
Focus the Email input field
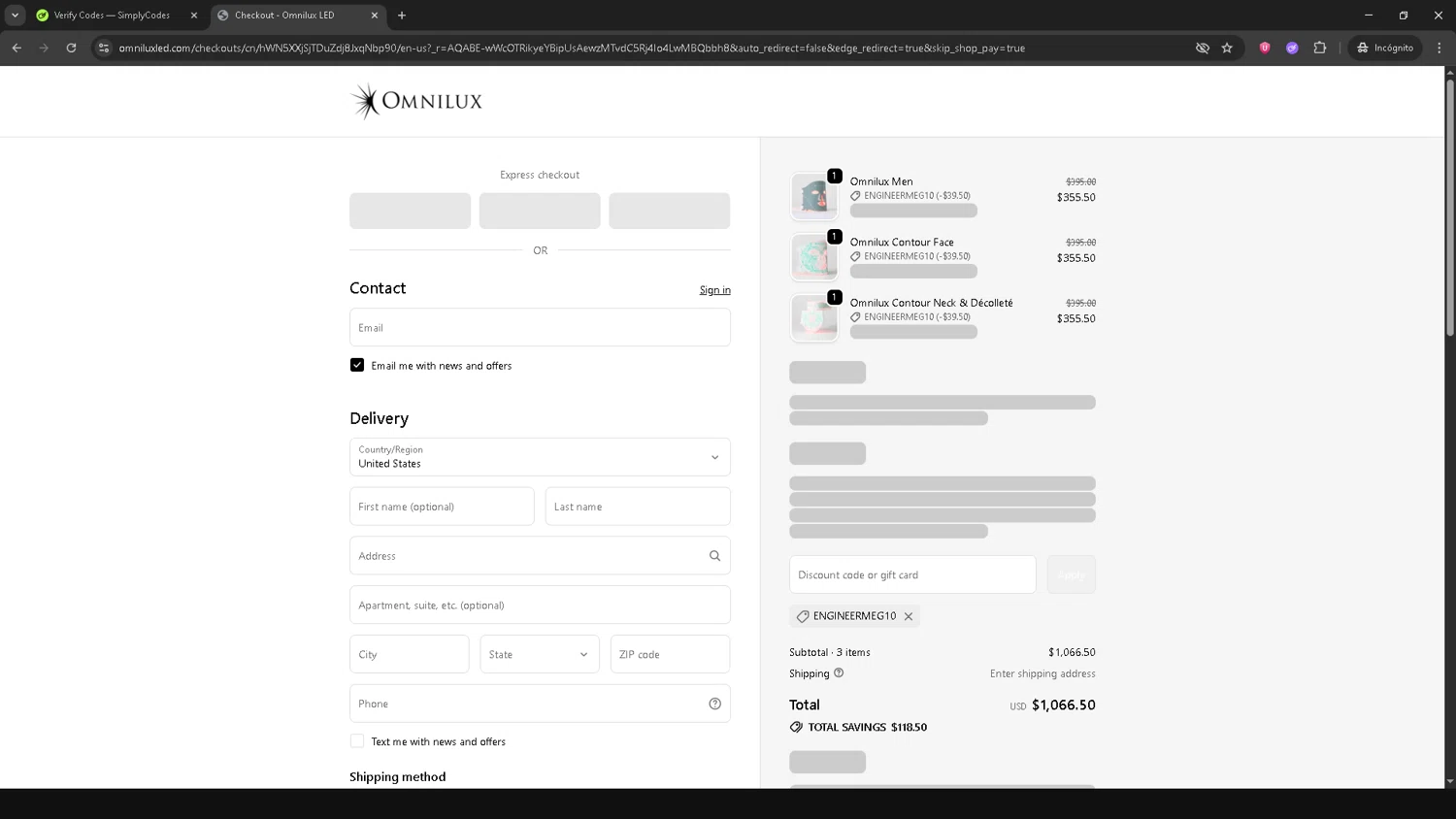(540, 328)
